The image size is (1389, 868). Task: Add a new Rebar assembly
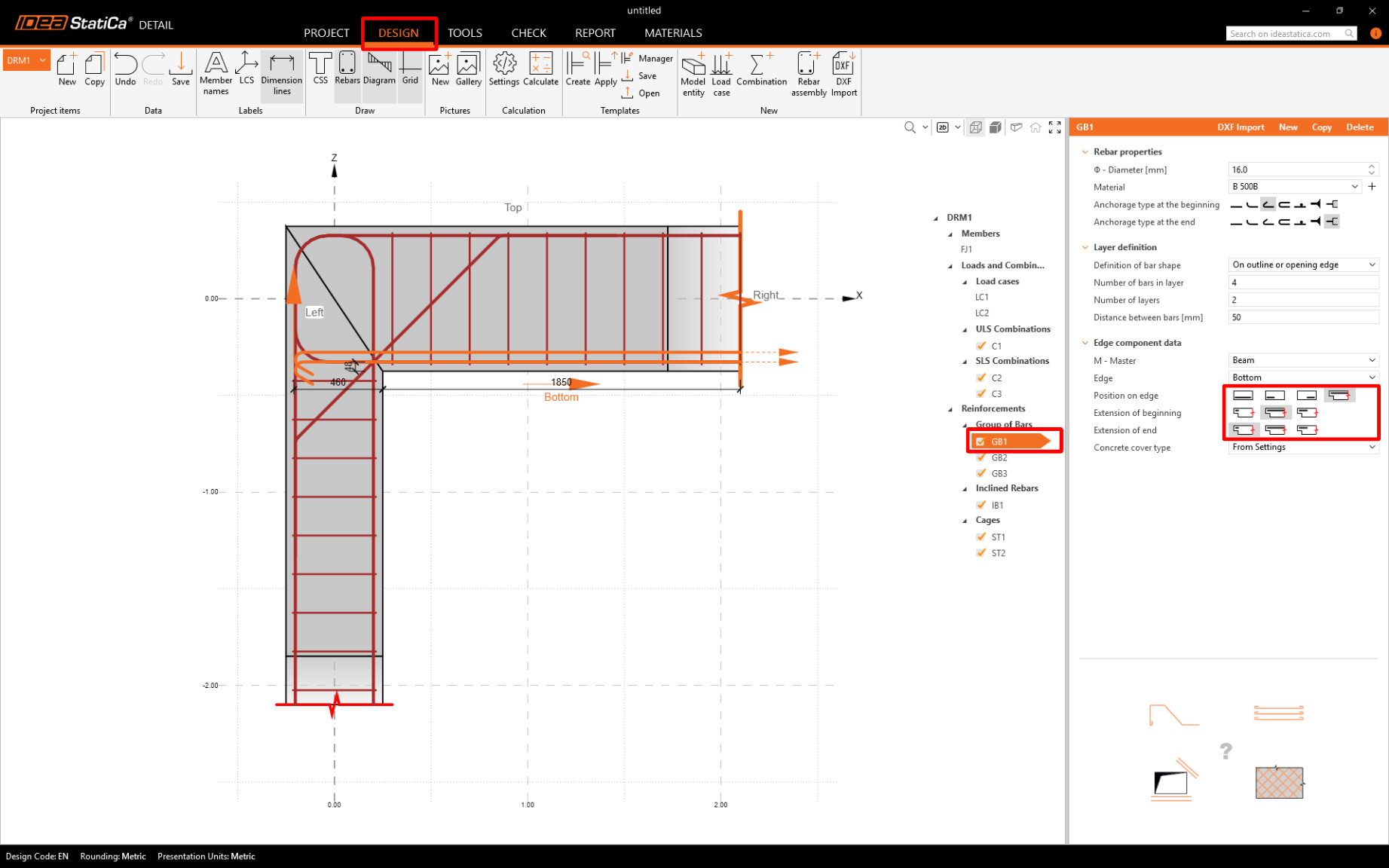(x=808, y=74)
